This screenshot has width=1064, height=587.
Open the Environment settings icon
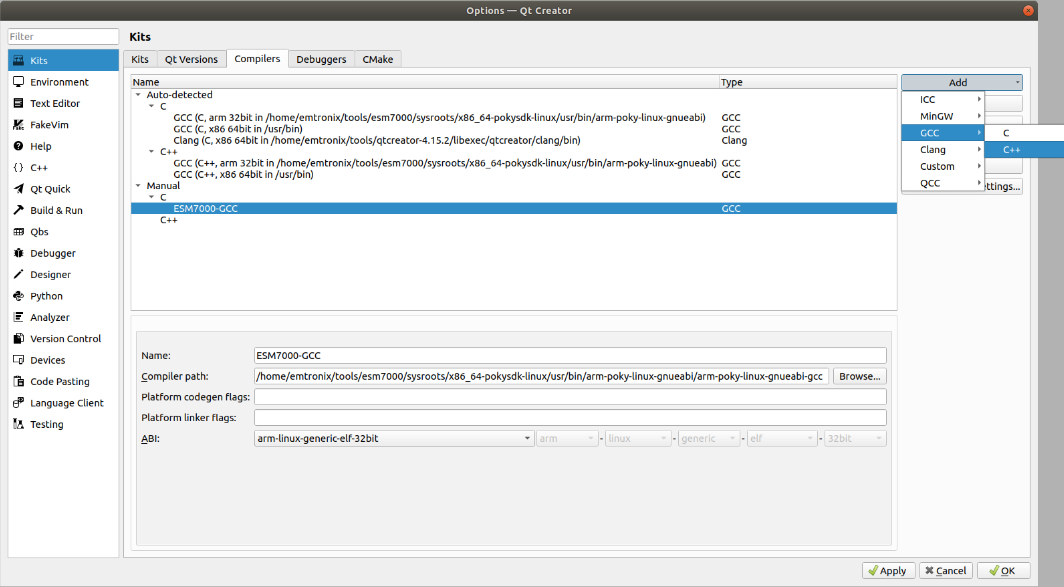coord(18,81)
